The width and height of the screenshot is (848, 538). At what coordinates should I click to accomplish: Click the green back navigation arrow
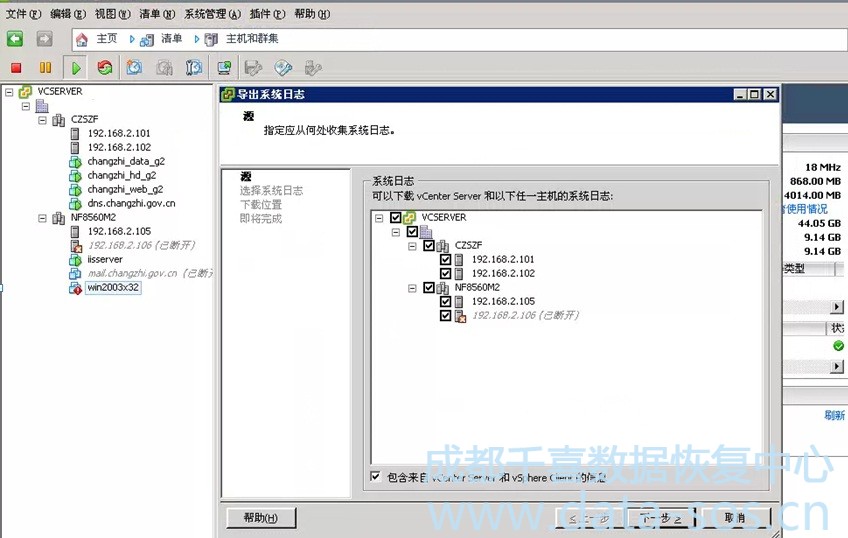(15, 39)
